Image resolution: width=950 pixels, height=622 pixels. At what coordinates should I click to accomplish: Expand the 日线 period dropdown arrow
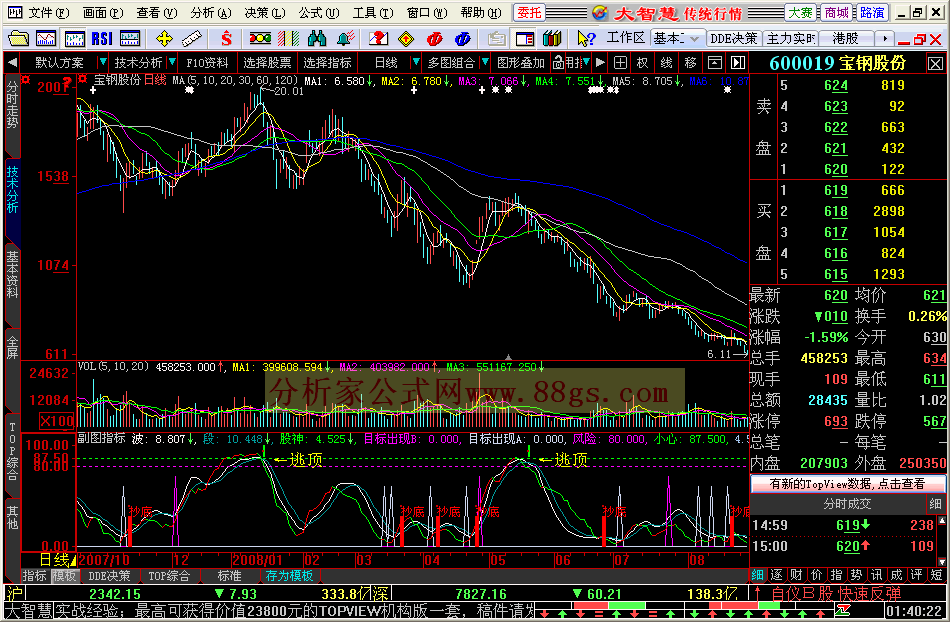(x=416, y=62)
